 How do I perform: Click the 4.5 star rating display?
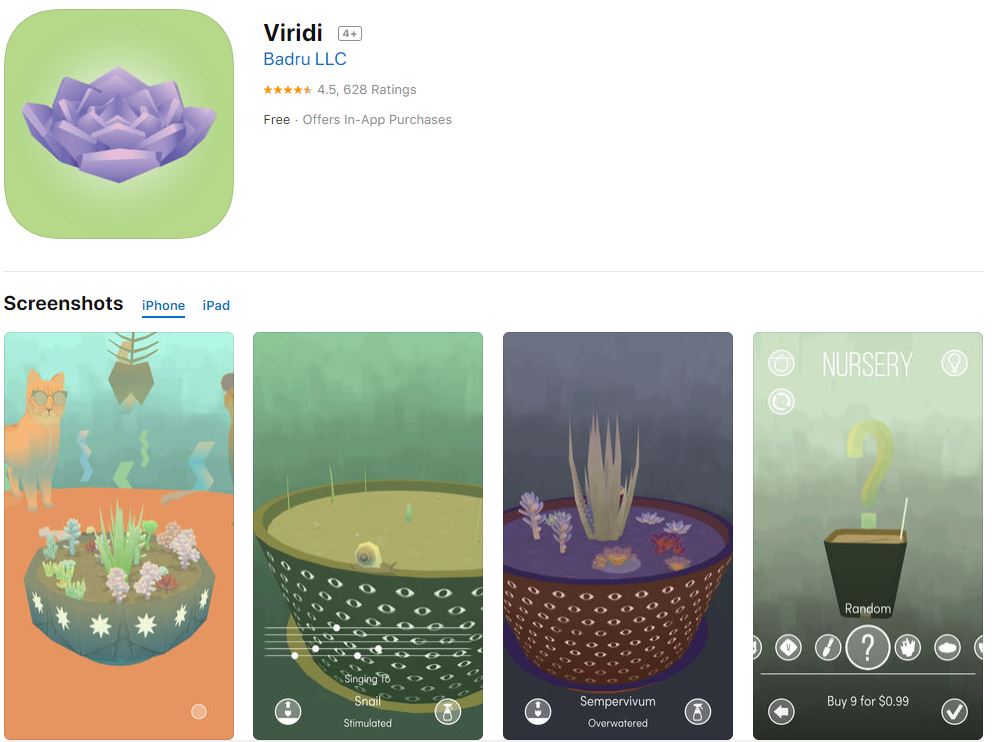(340, 90)
